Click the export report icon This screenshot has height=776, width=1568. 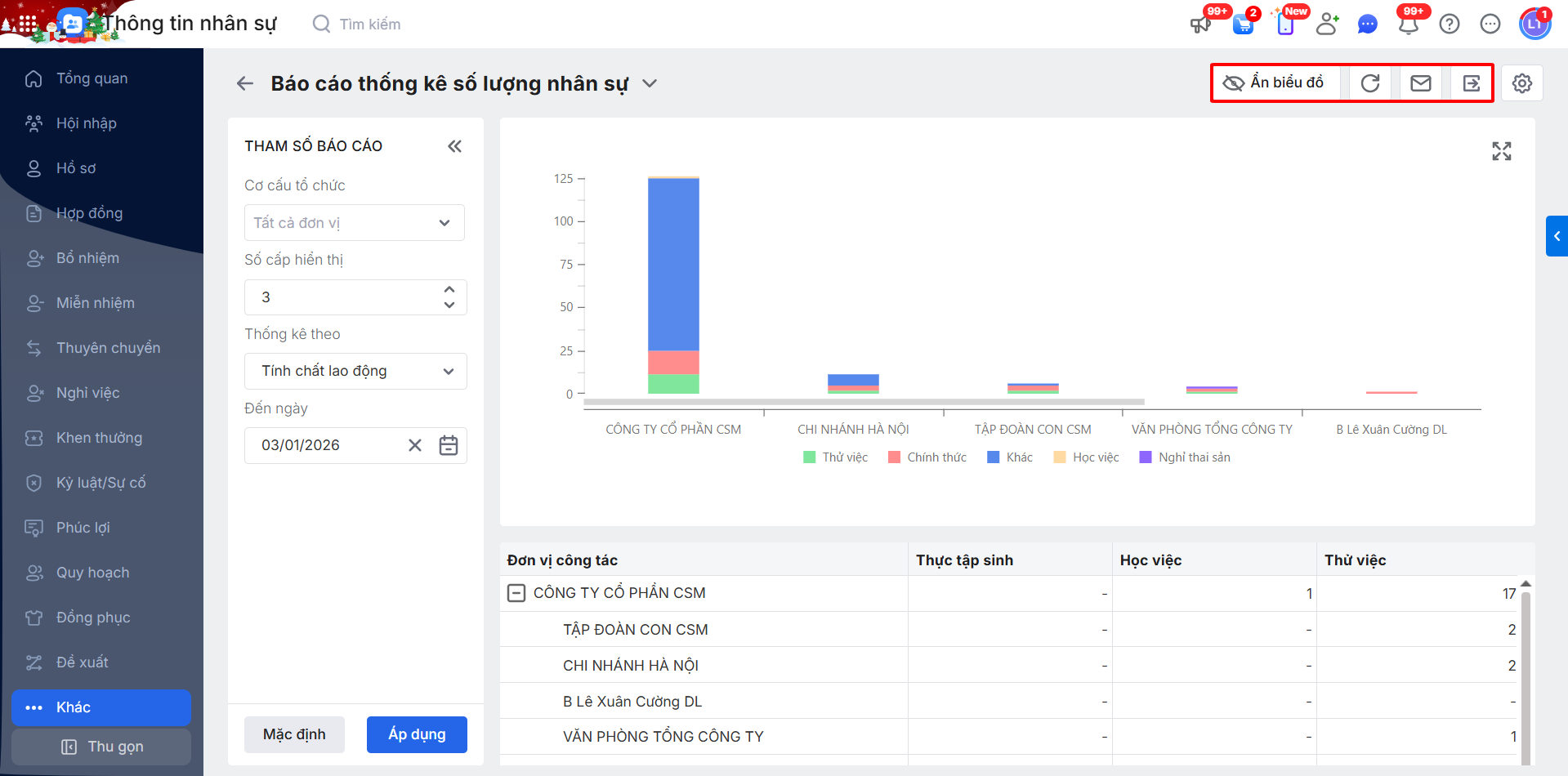[x=1471, y=83]
